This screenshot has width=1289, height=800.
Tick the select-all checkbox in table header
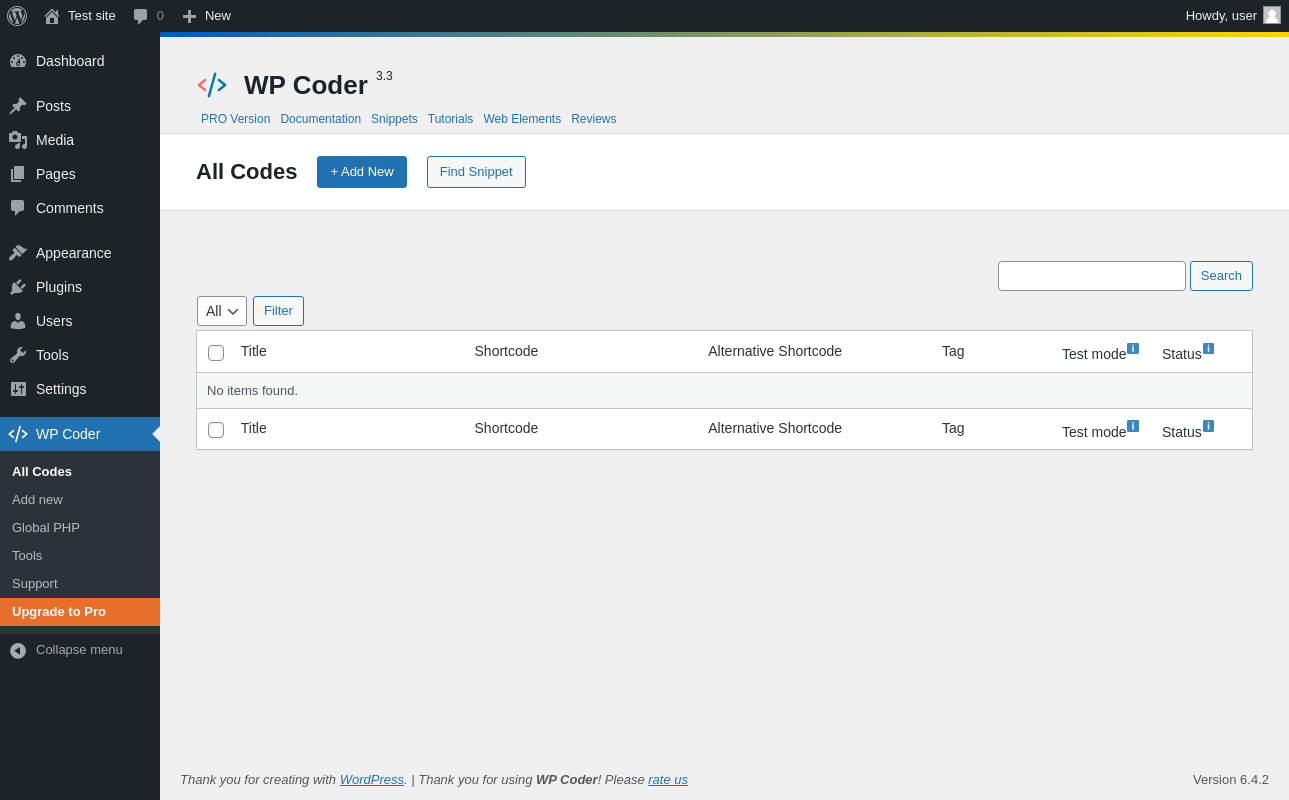(x=216, y=353)
